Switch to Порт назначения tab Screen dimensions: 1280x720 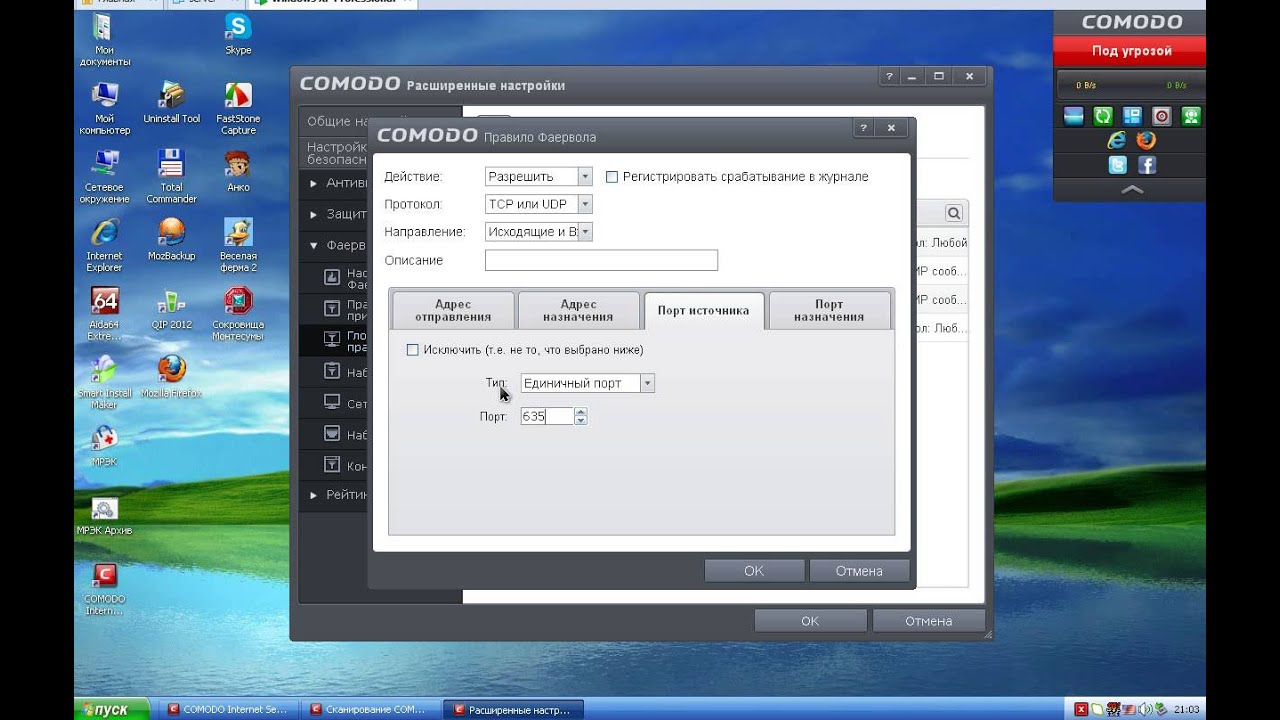829,311
